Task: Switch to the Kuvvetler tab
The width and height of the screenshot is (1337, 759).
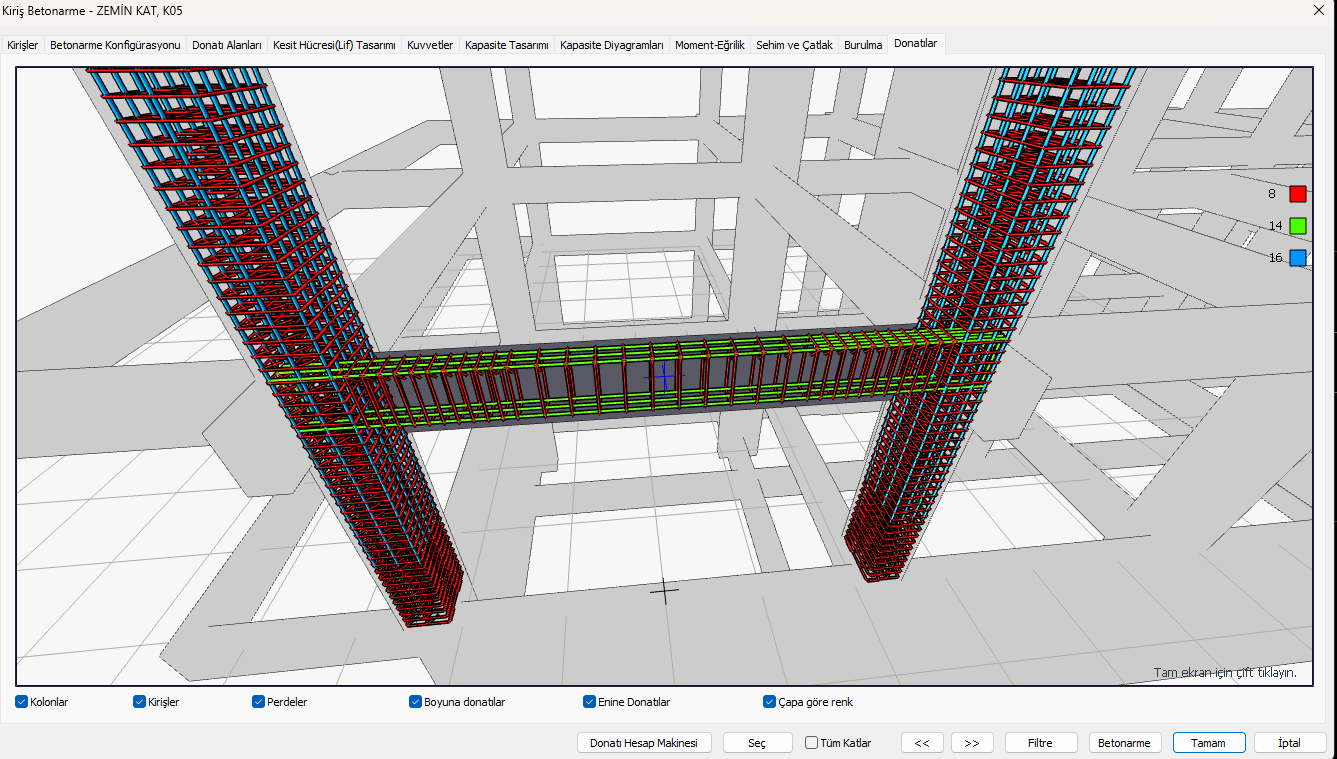Action: (x=430, y=45)
